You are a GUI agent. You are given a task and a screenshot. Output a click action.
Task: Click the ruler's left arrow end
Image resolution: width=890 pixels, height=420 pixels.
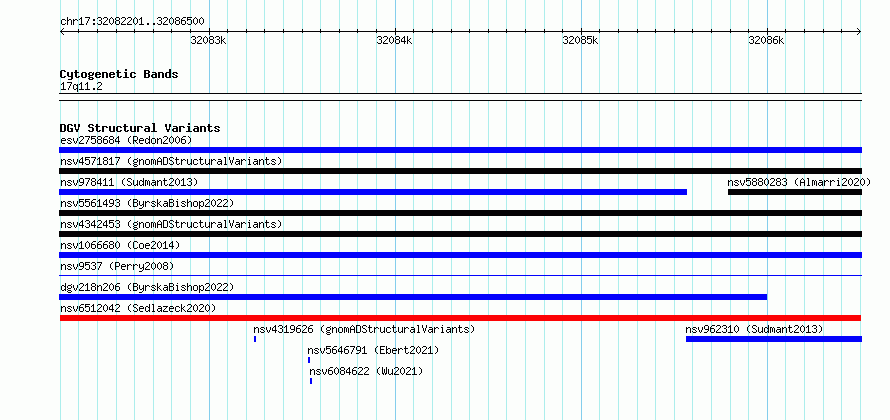pyautogui.click(x=62, y=32)
